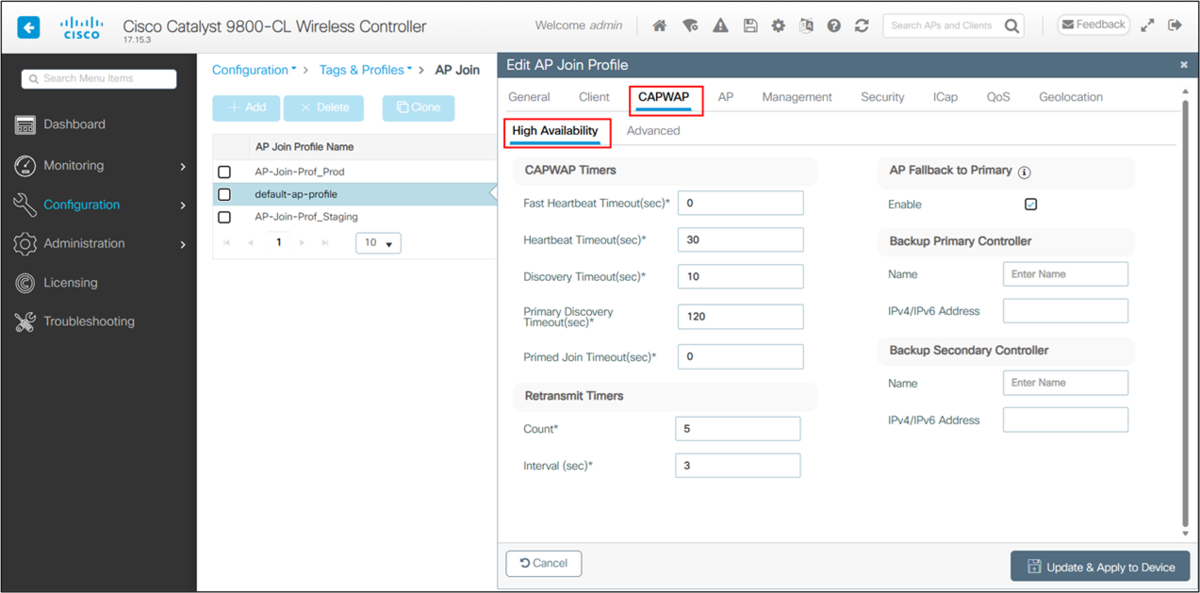Click the Delete button
The width and height of the screenshot is (1200, 593).
[x=324, y=108]
